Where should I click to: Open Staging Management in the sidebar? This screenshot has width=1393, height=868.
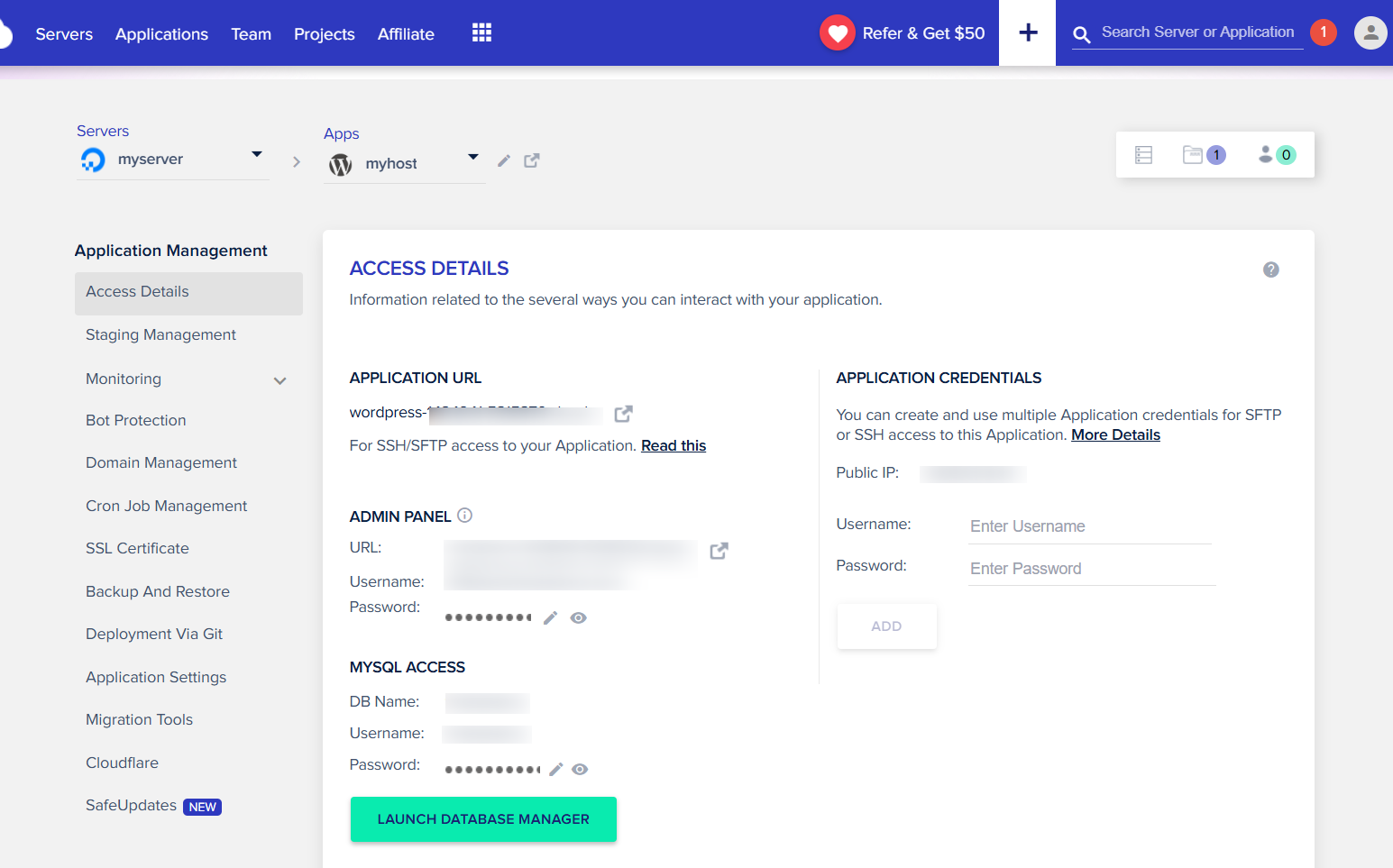(x=160, y=335)
